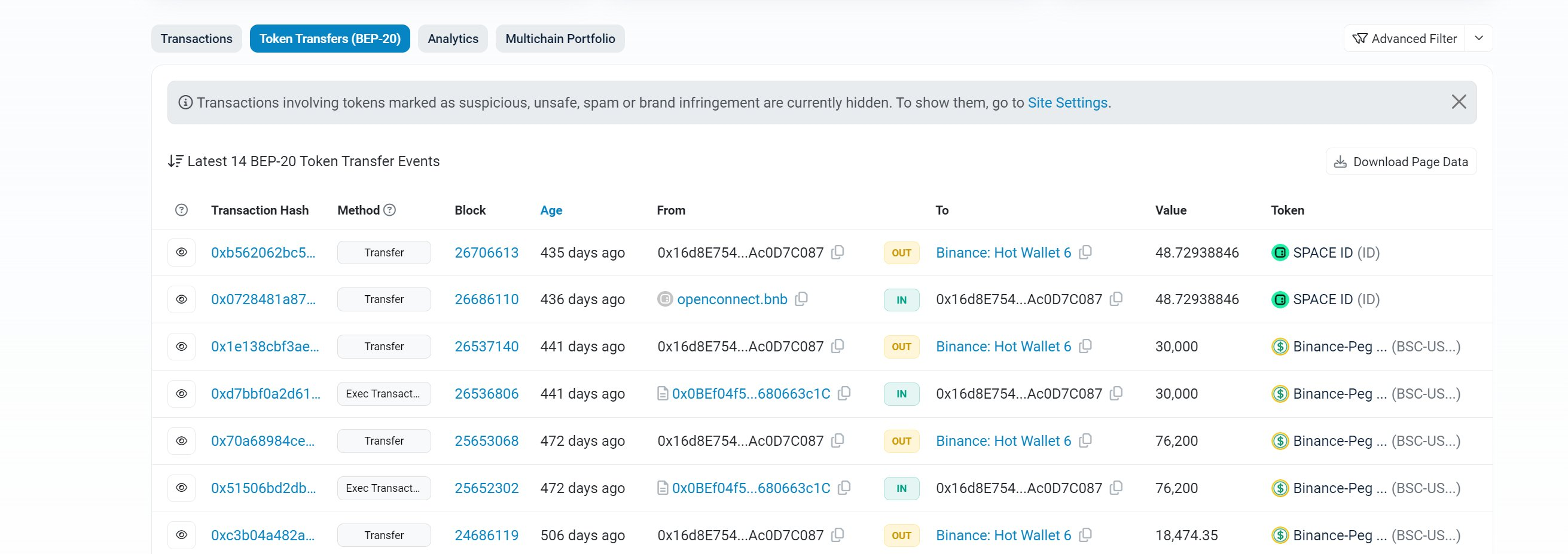The height and width of the screenshot is (554, 1568).
Task: View details eye for 0x51506bd2db row
Action: 181,488
